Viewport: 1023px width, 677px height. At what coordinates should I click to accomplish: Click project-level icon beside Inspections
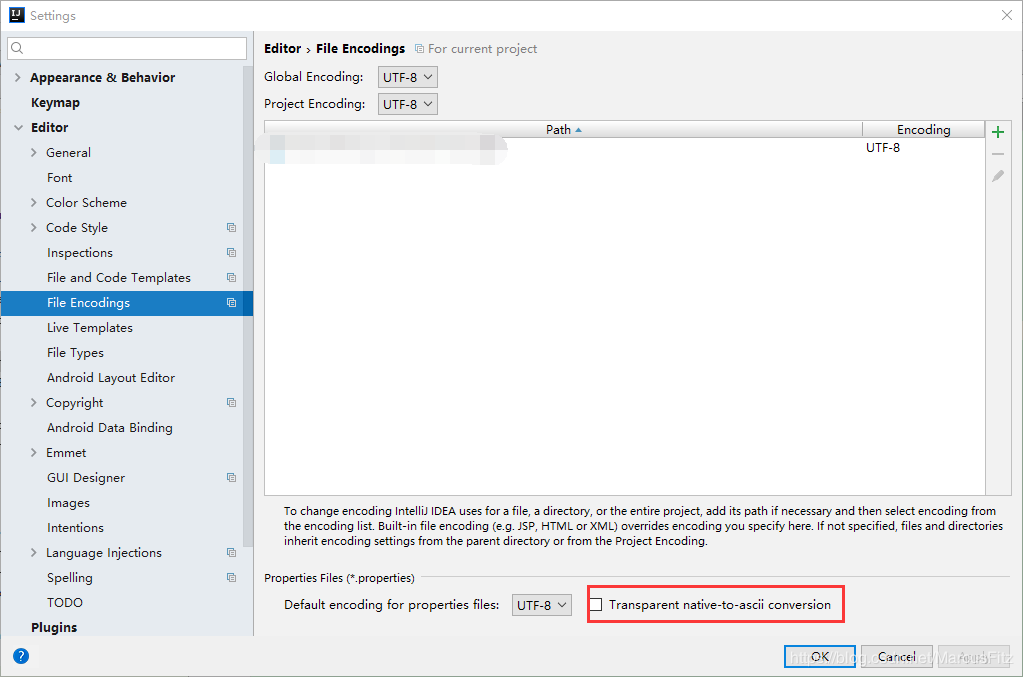coord(231,253)
